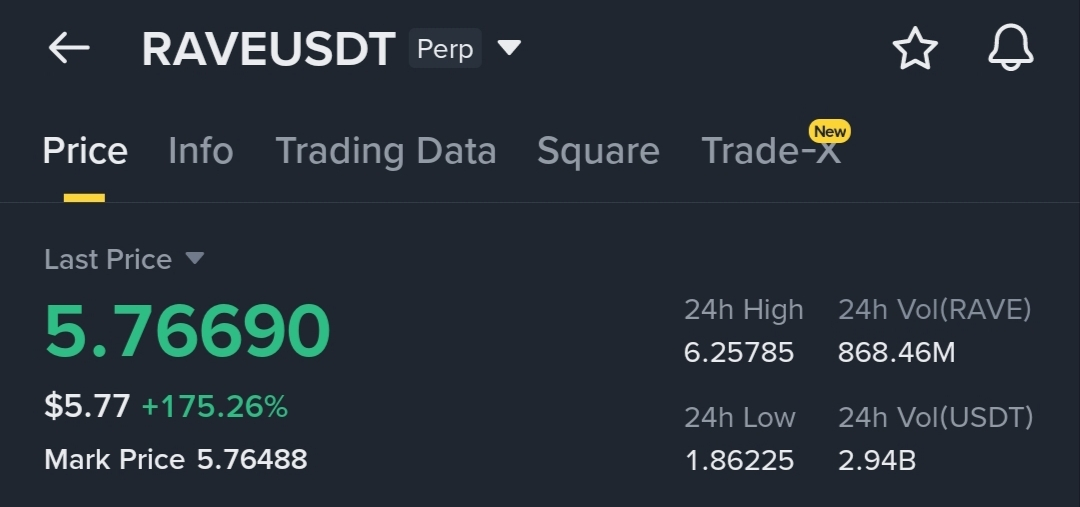Open price alerts bell icon
1080x507 pixels.
(1010, 48)
